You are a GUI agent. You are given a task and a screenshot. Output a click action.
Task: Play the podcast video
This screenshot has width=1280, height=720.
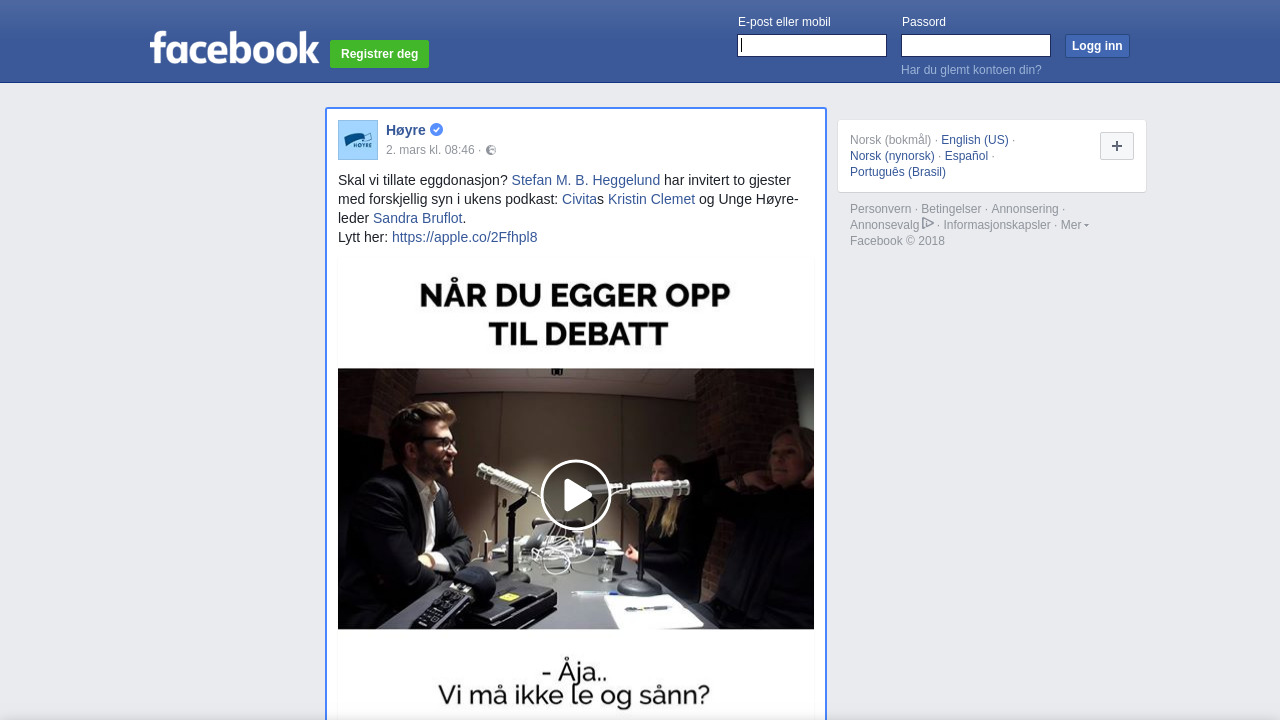click(576, 495)
